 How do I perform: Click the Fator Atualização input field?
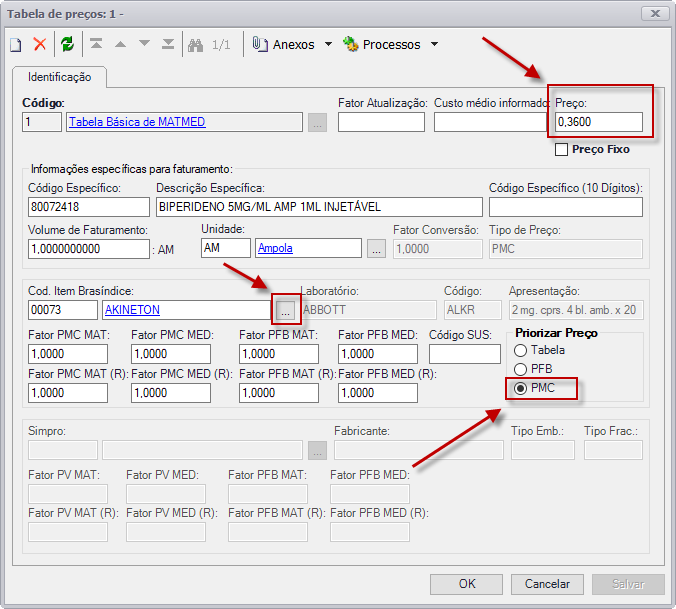[381, 122]
